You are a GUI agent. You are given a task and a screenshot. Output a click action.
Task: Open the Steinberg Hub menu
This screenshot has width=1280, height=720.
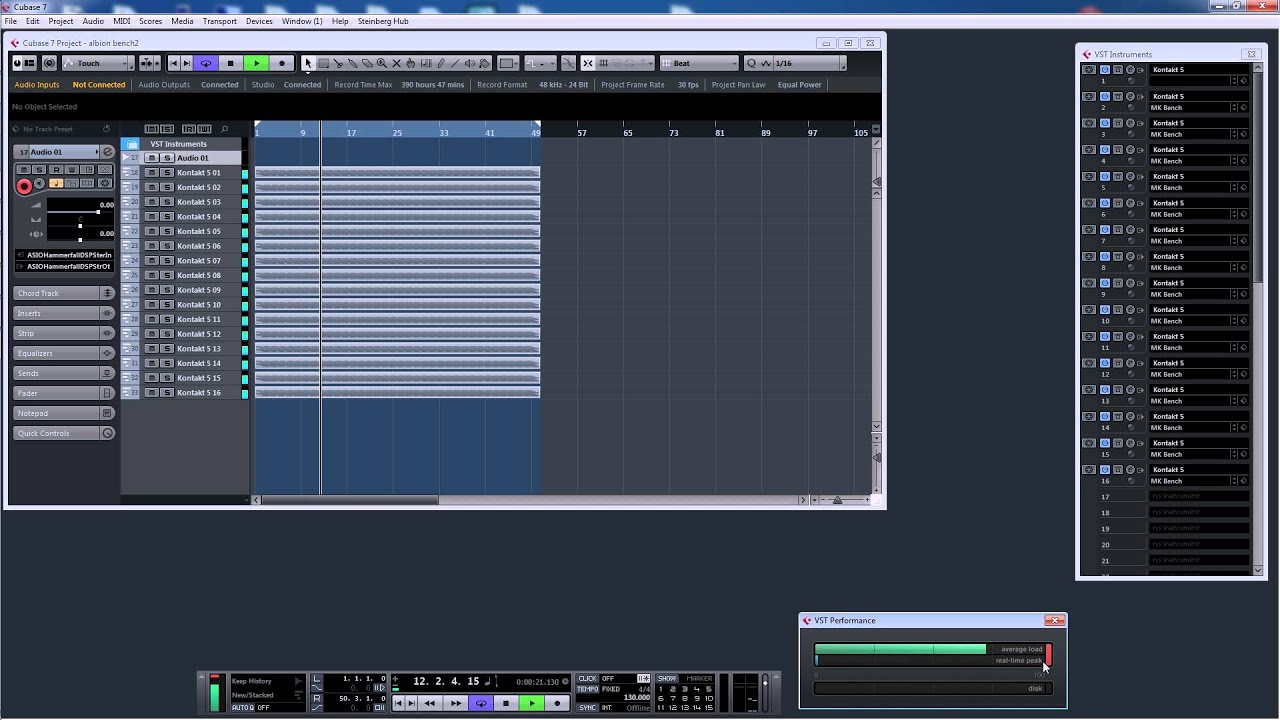pos(383,21)
